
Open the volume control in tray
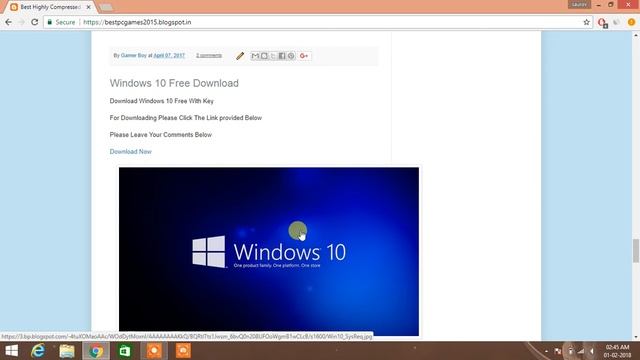(x=592, y=351)
